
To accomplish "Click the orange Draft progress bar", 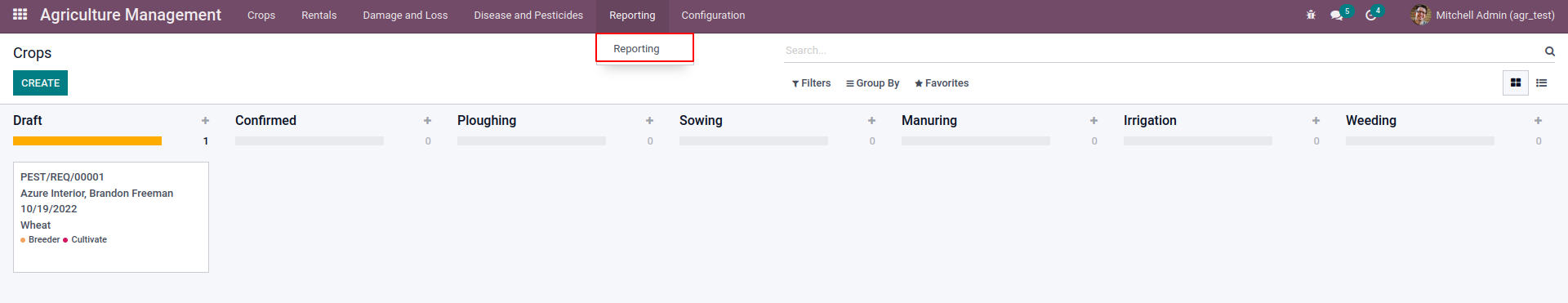I will pyautogui.click(x=87, y=141).
